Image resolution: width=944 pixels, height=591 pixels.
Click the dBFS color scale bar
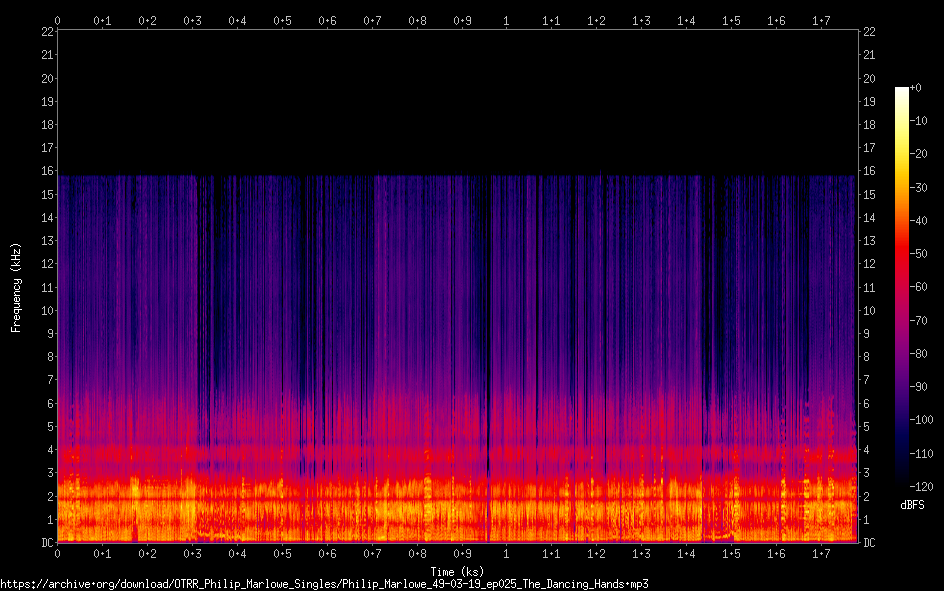901,288
